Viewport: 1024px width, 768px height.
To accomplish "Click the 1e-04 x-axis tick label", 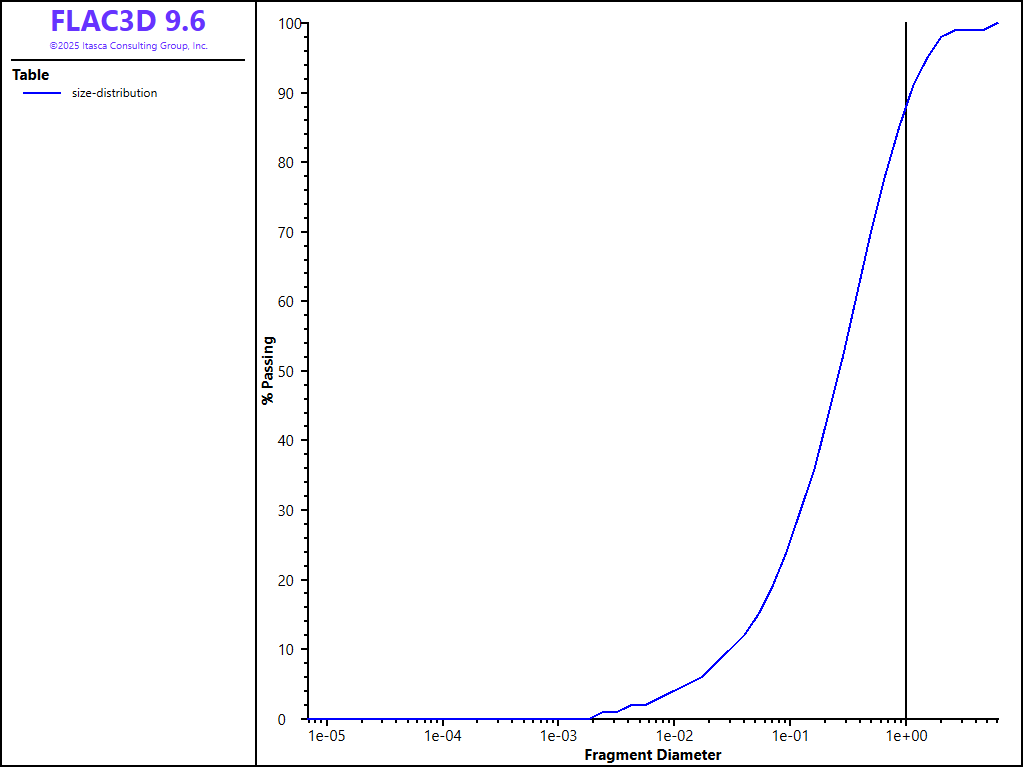I will pos(442,736).
